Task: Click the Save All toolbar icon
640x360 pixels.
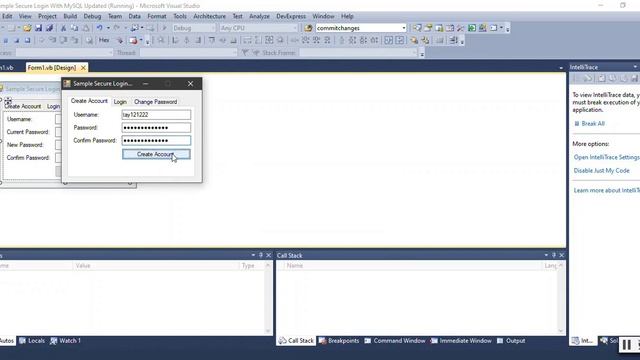Action: [49, 28]
